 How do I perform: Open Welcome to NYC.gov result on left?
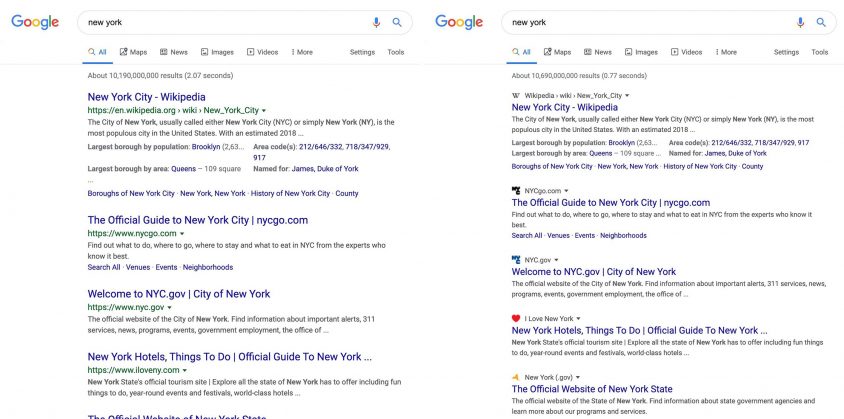pos(179,294)
